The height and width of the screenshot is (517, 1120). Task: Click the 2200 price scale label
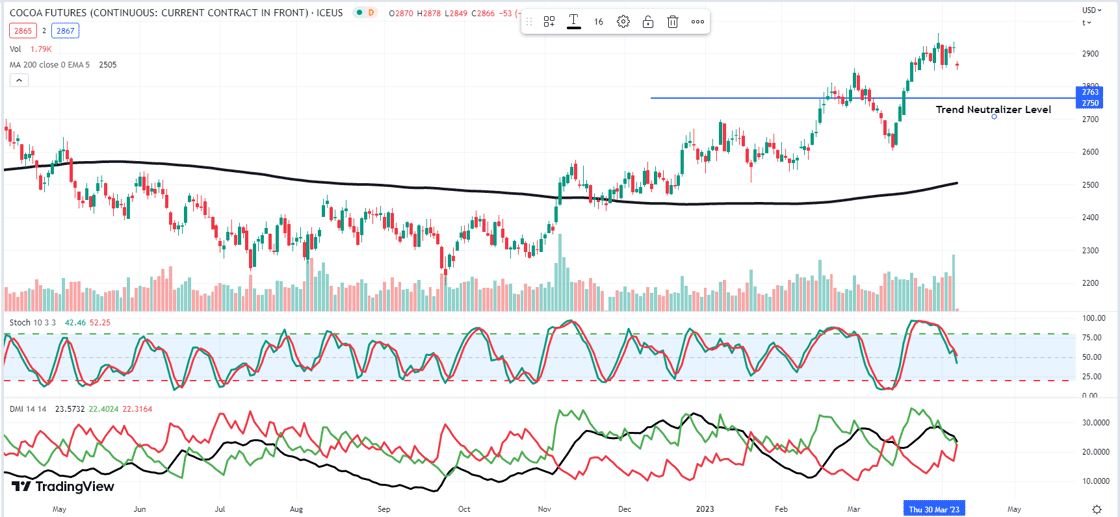(x=1090, y=283)
